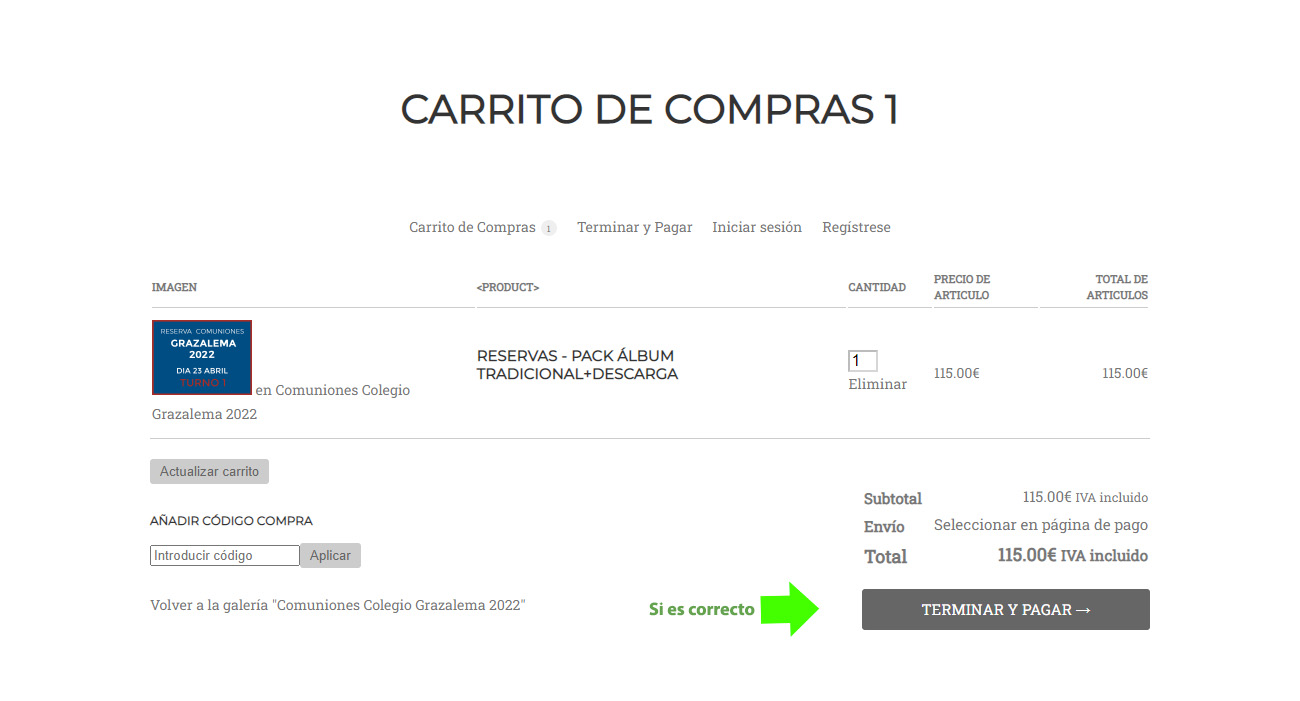Image resolution: width=1300 pixels, height=701 pixels.
Task: Apply the code with the Aplicar button
Action: pyautogui.click(x=330, y=555)
